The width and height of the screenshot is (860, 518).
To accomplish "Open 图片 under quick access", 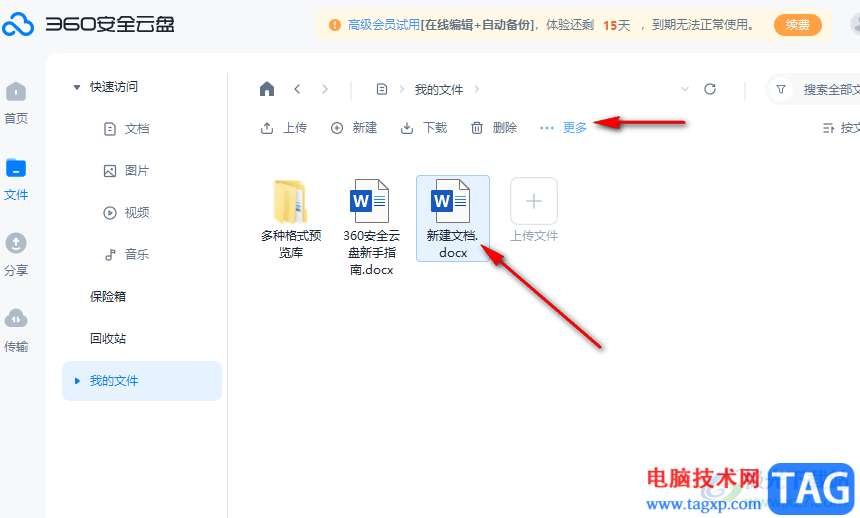I will (x=127, y=171).
